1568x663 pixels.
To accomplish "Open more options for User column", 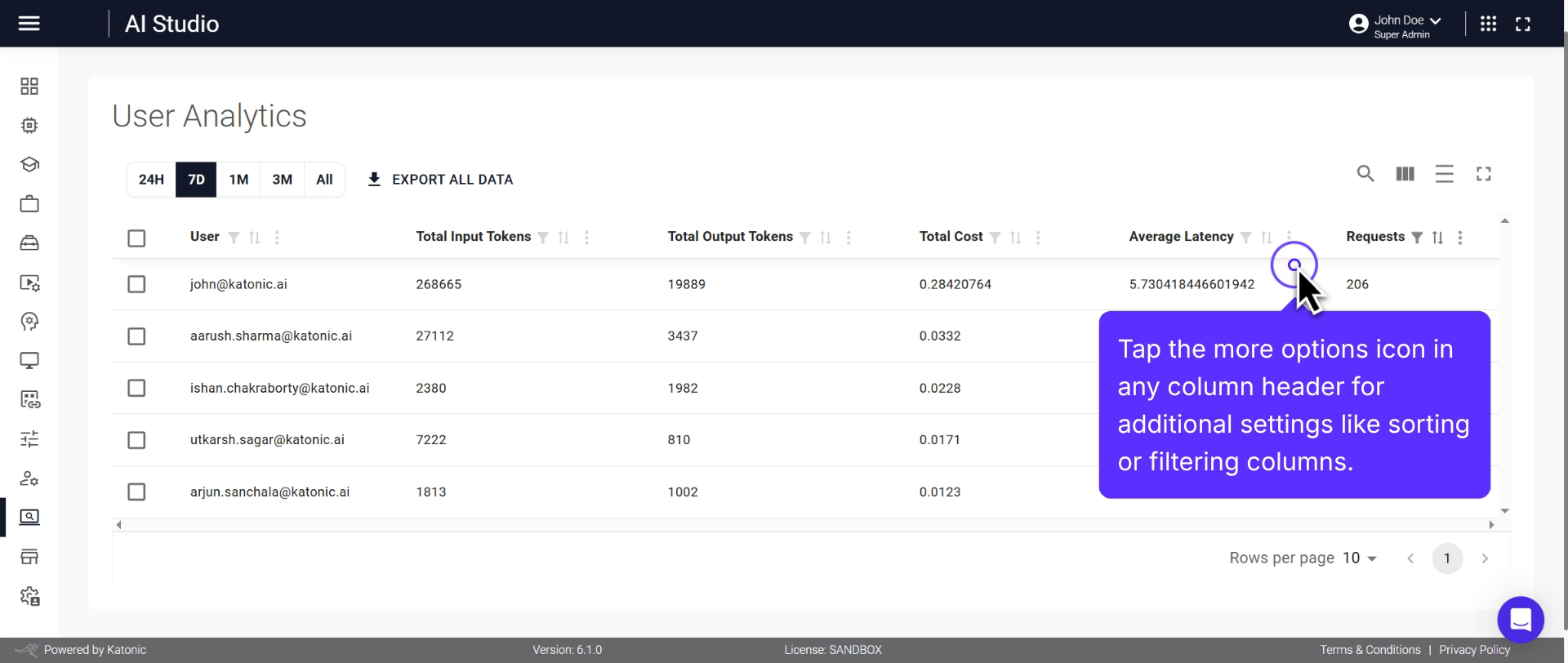I will [277, 238].
